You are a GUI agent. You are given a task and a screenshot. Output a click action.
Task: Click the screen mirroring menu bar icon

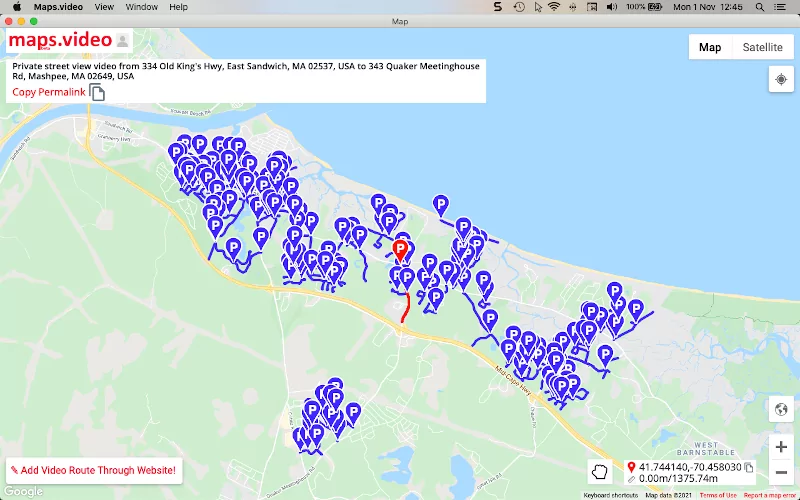pos(592,7)
